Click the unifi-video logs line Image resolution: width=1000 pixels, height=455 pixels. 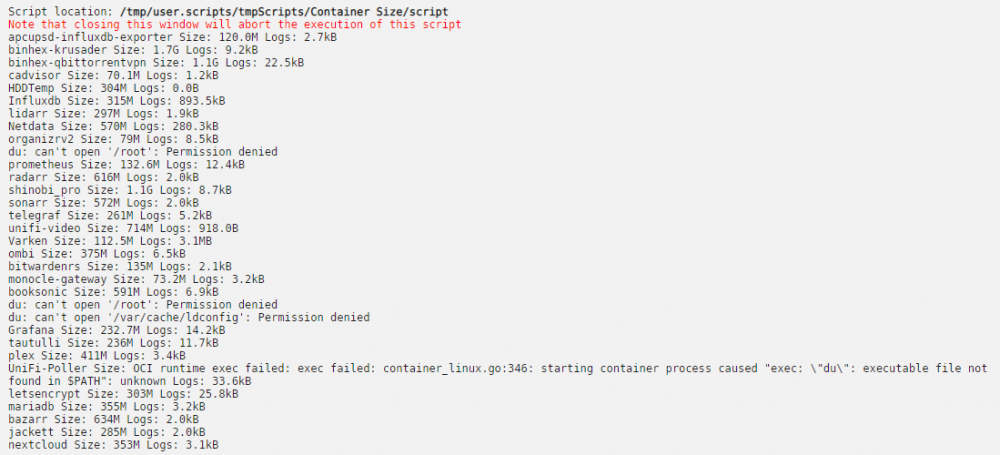coord(123,228)
